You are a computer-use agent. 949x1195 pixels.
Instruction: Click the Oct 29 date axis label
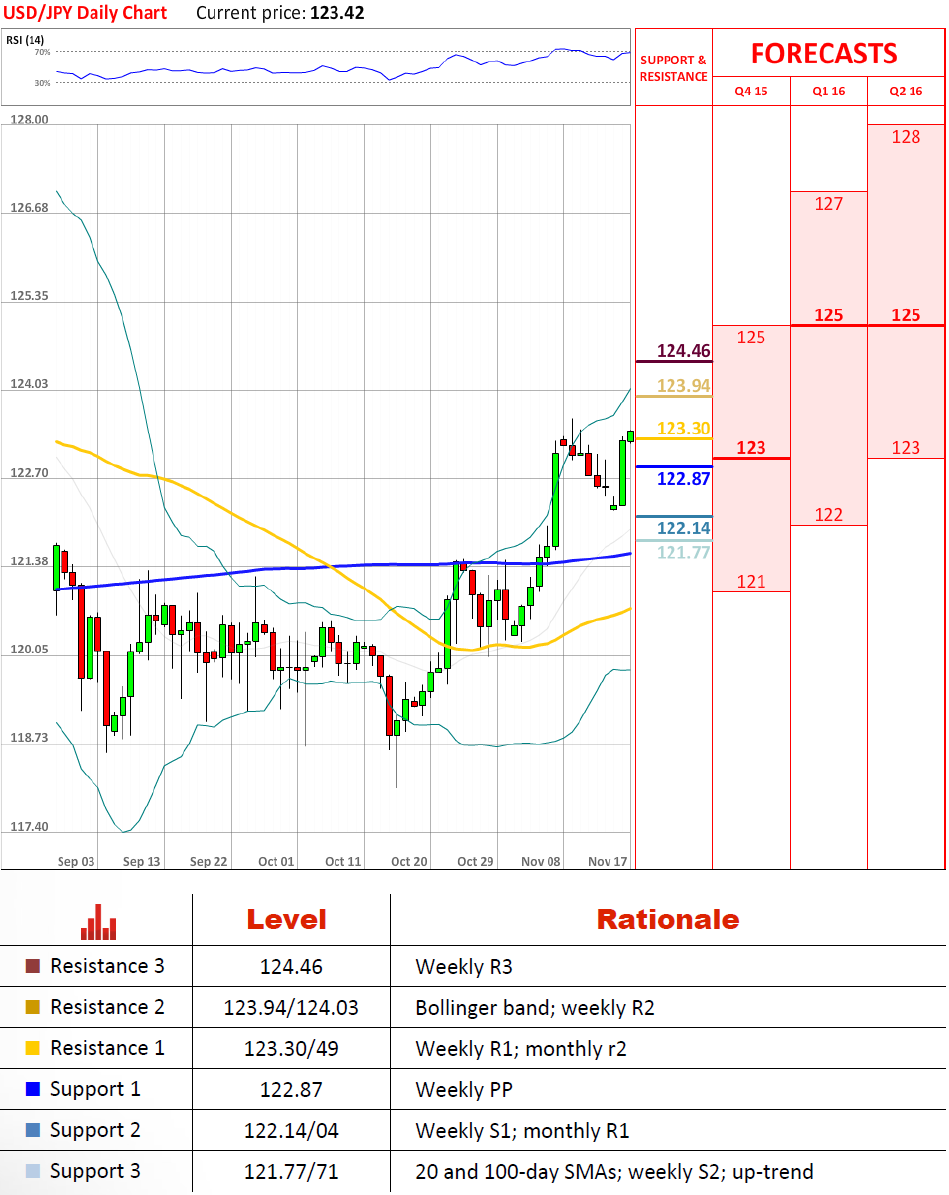[476, 861]
